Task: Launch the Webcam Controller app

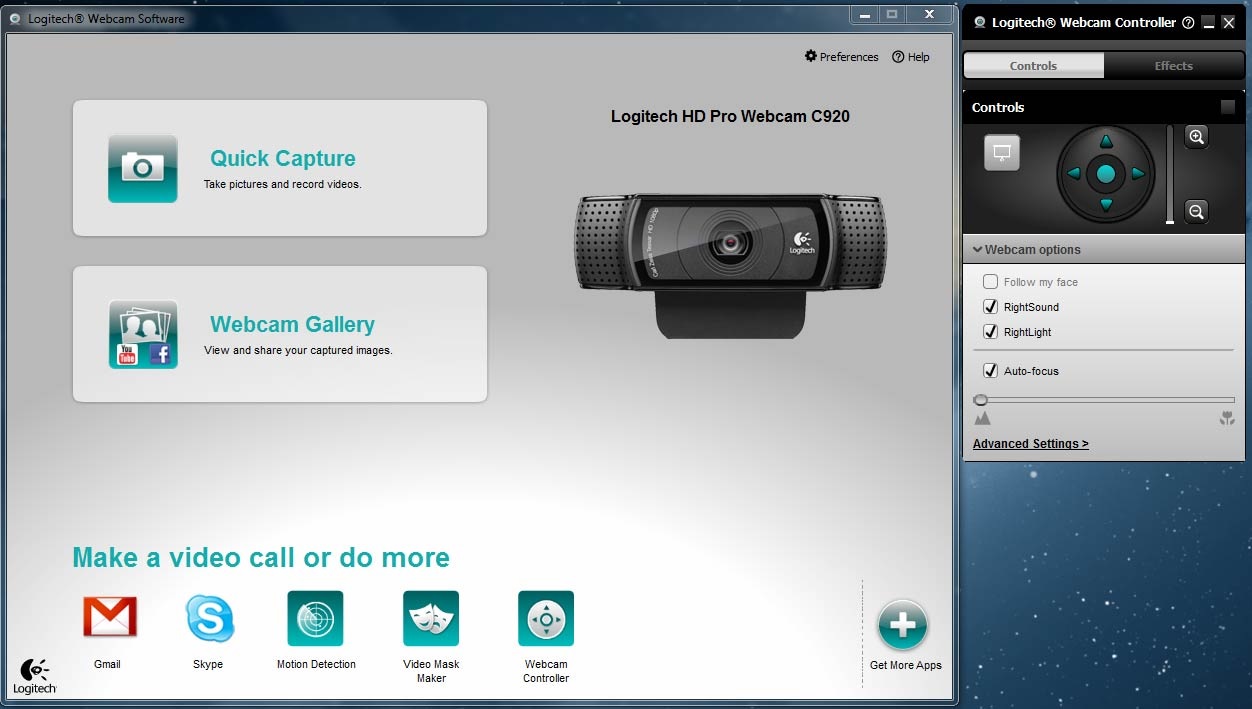Action: (x=545, y=617)
